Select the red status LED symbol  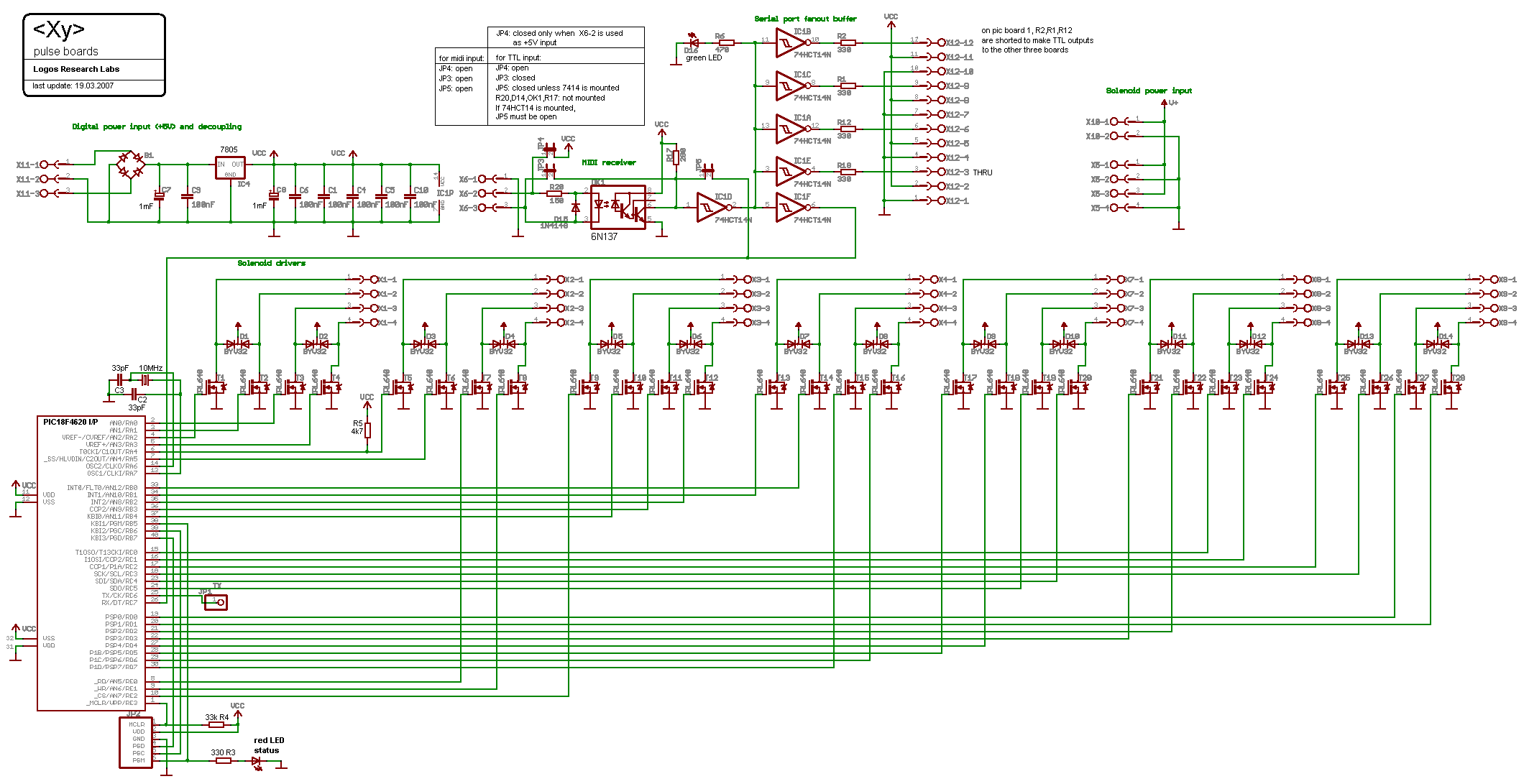point(257,761)
